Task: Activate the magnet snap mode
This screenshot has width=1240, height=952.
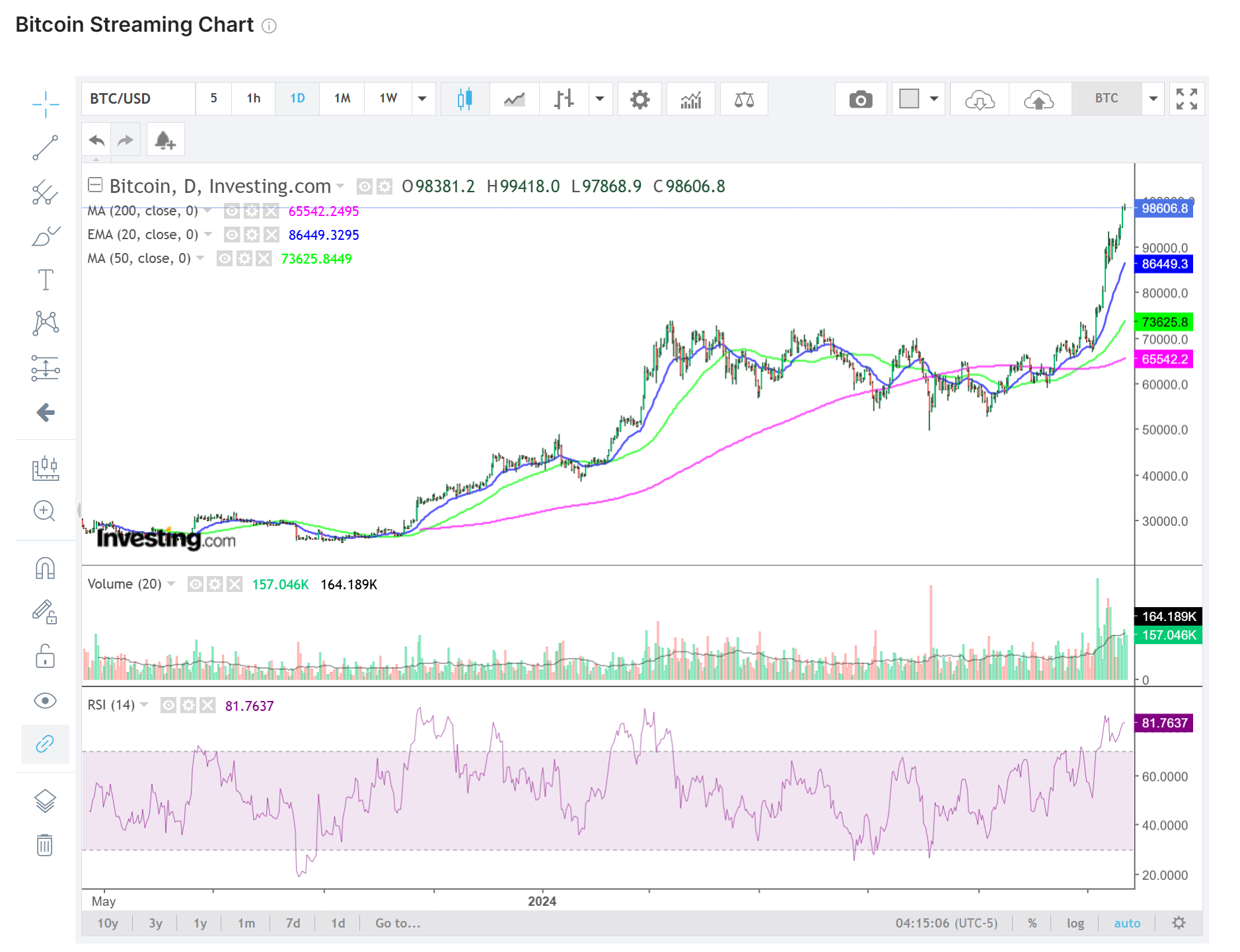Action: point(45,568)
